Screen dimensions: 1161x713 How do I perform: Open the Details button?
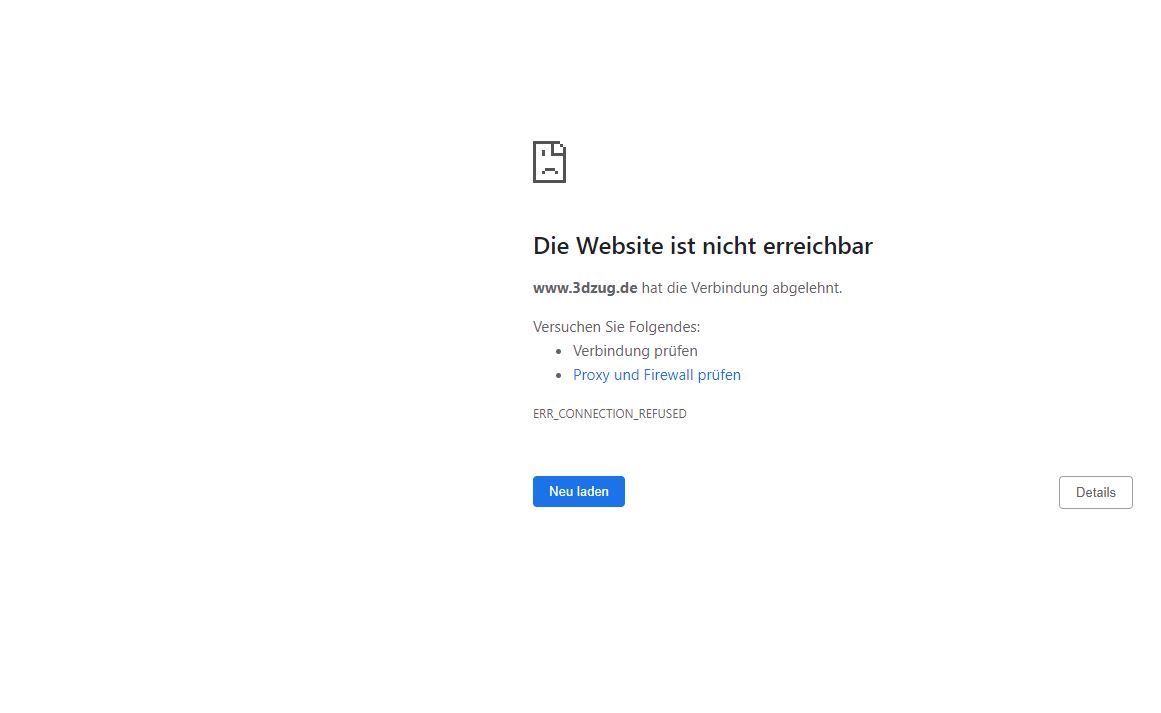click(x=1095, y=492)
